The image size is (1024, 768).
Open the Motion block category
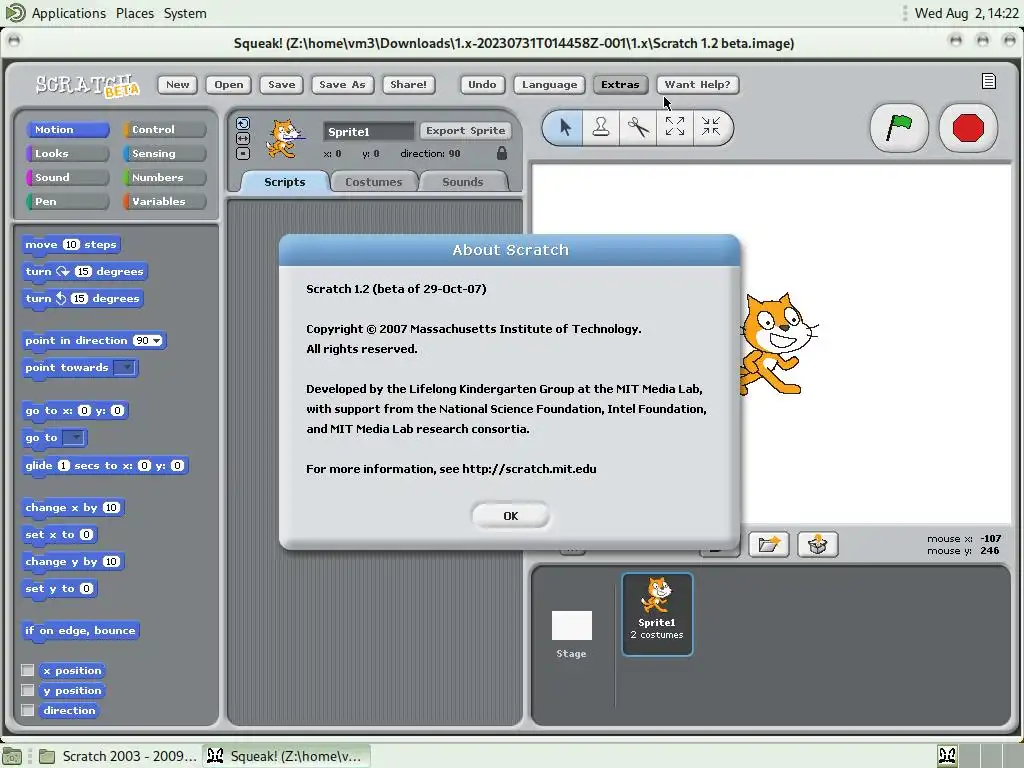[x=67, y=129]
